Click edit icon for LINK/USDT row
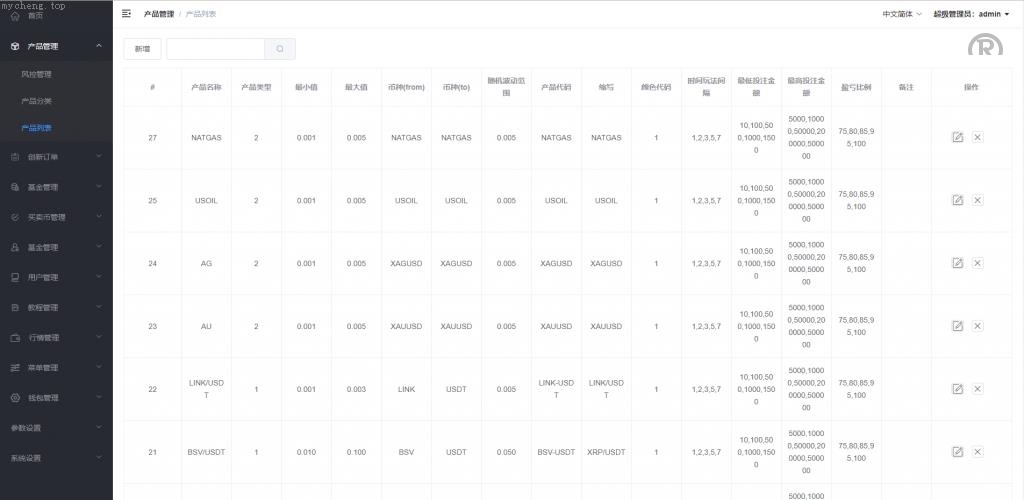This screenshot has height=500, width=1024. click(x=957, y=389)
